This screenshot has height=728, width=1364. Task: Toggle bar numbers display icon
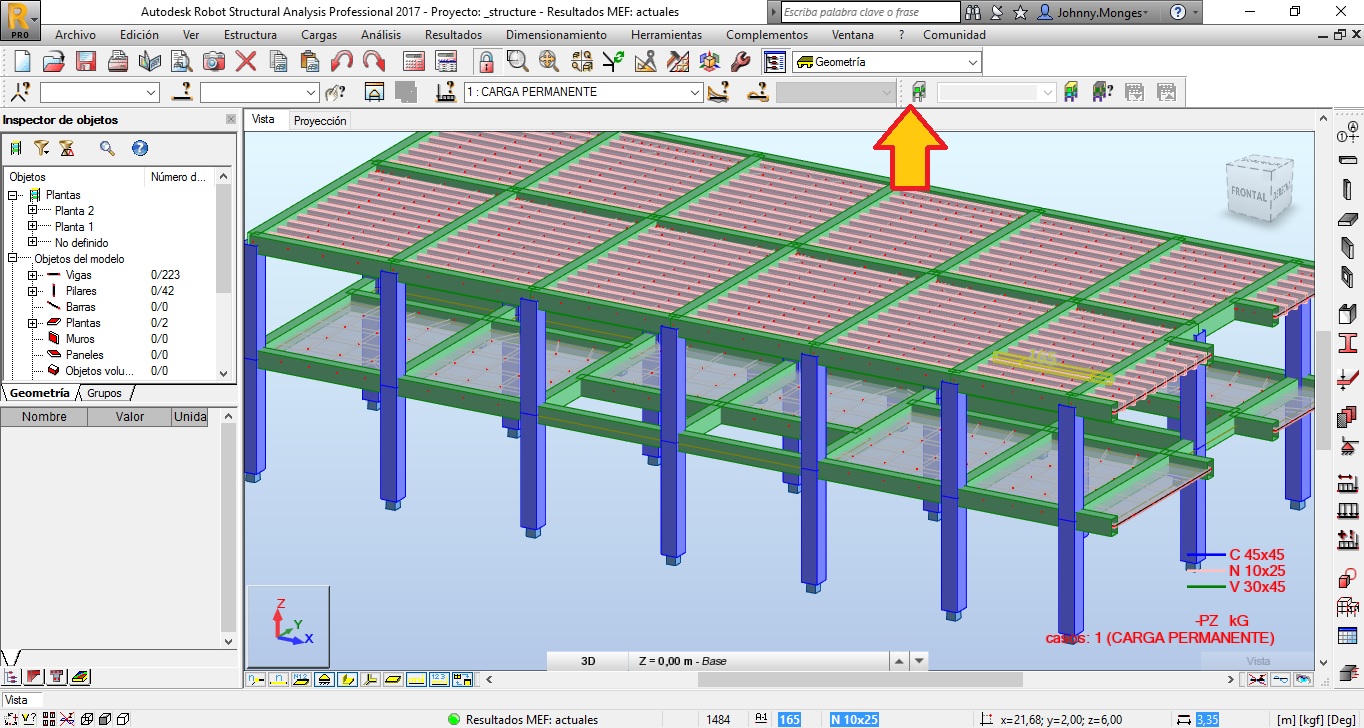(x=277, y=679)
